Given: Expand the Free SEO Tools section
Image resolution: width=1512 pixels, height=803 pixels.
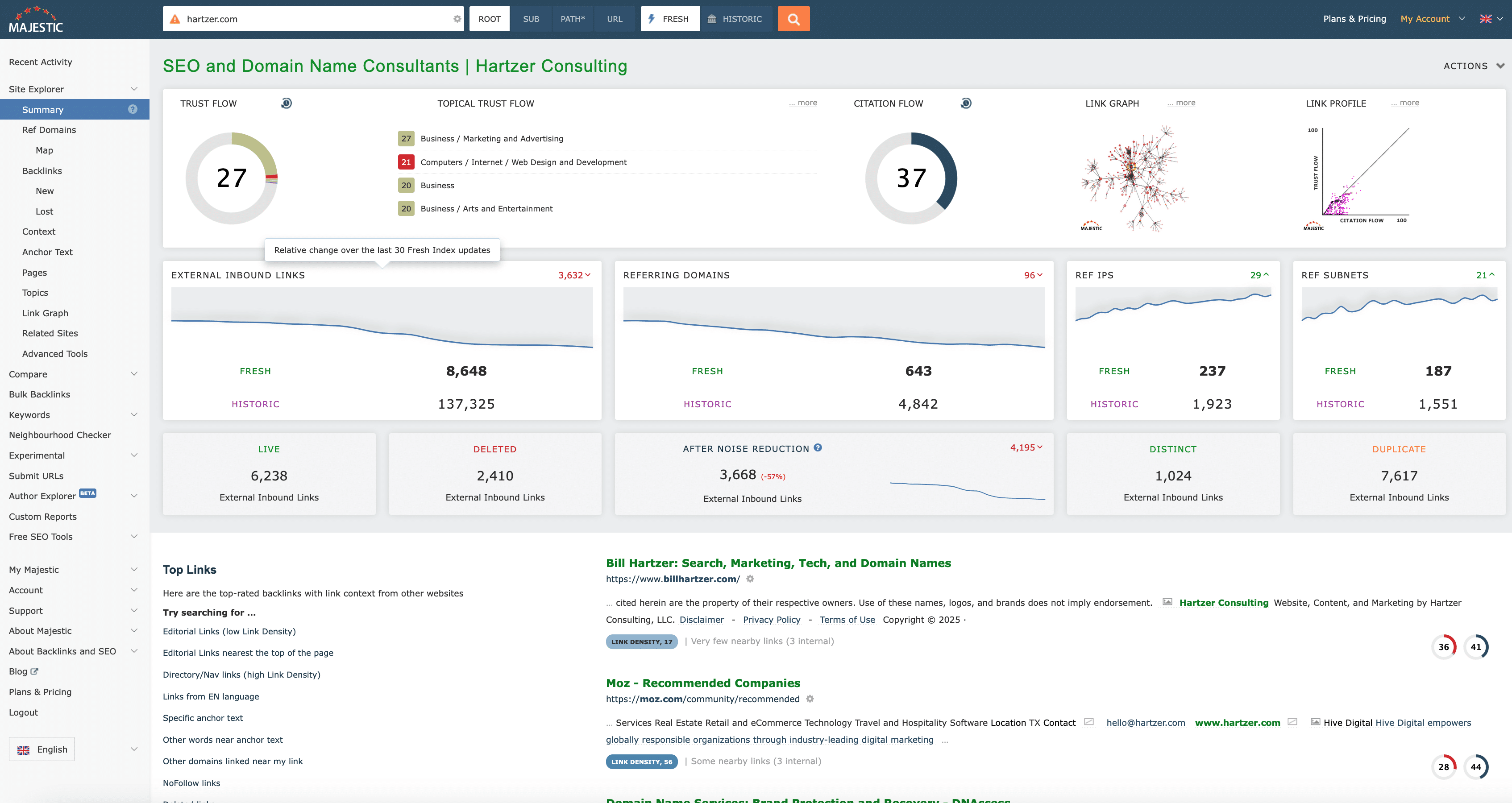Looking at the screenshot, I should 134,536.
